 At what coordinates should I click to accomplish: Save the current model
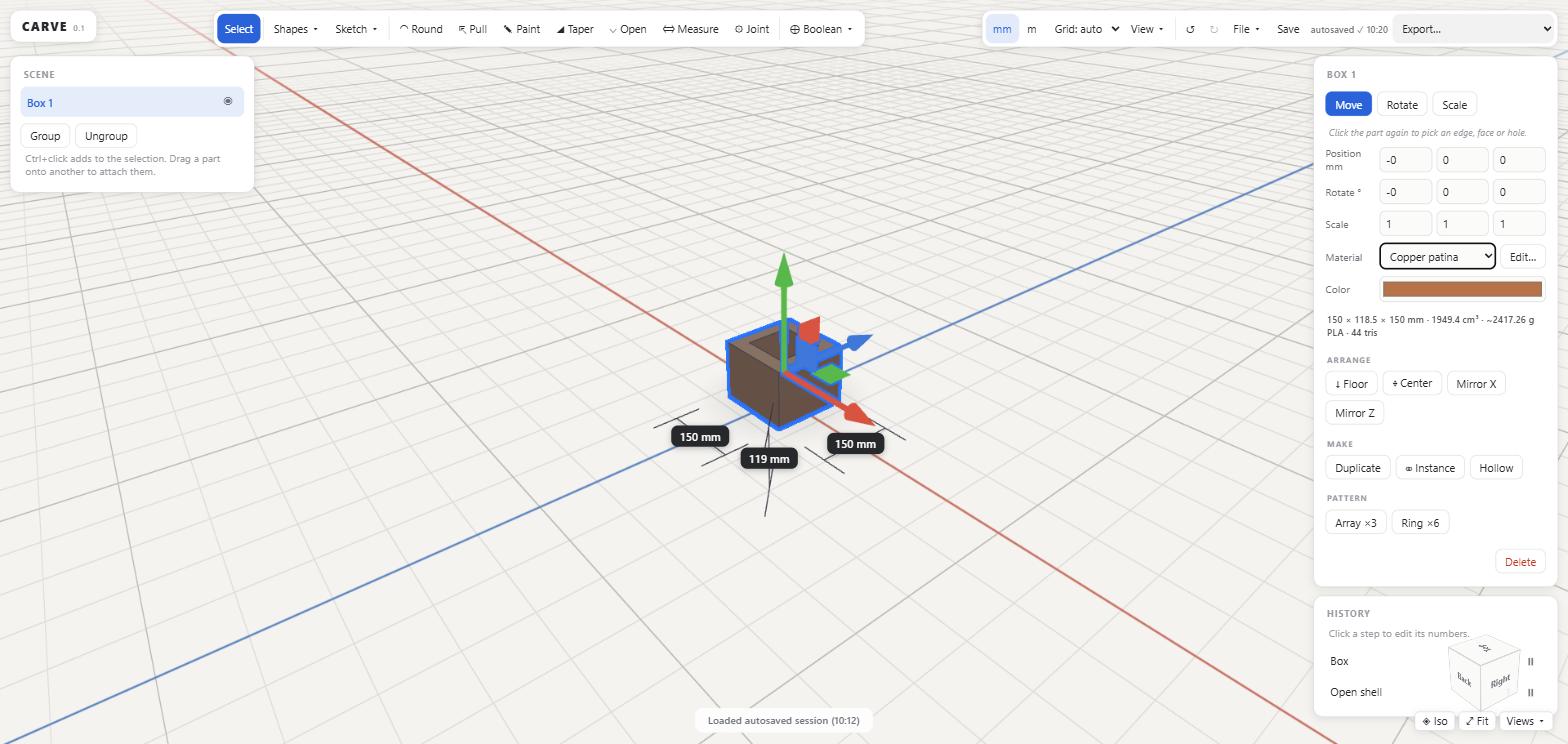1288,29
